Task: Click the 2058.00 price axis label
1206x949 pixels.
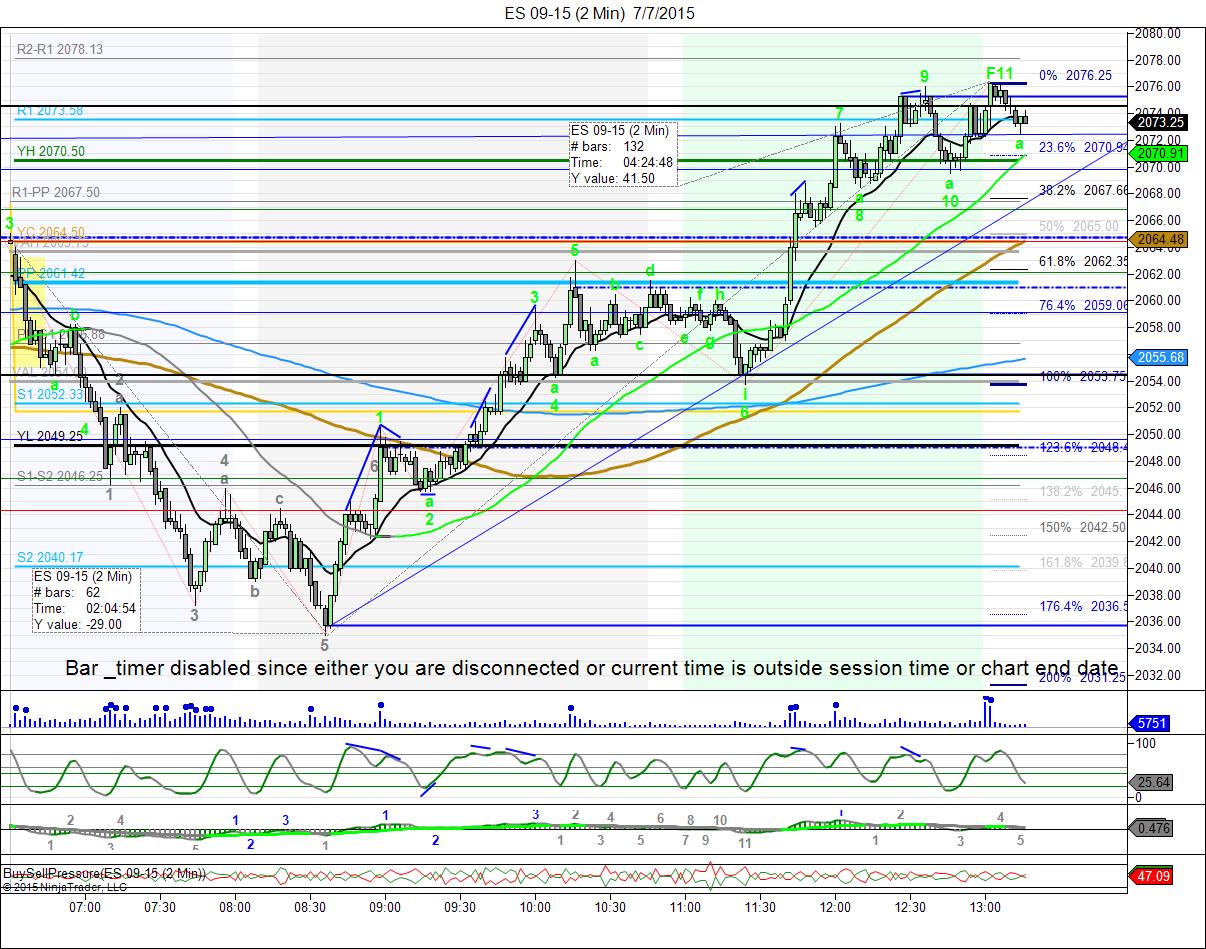Action: tap(1159, 327)
